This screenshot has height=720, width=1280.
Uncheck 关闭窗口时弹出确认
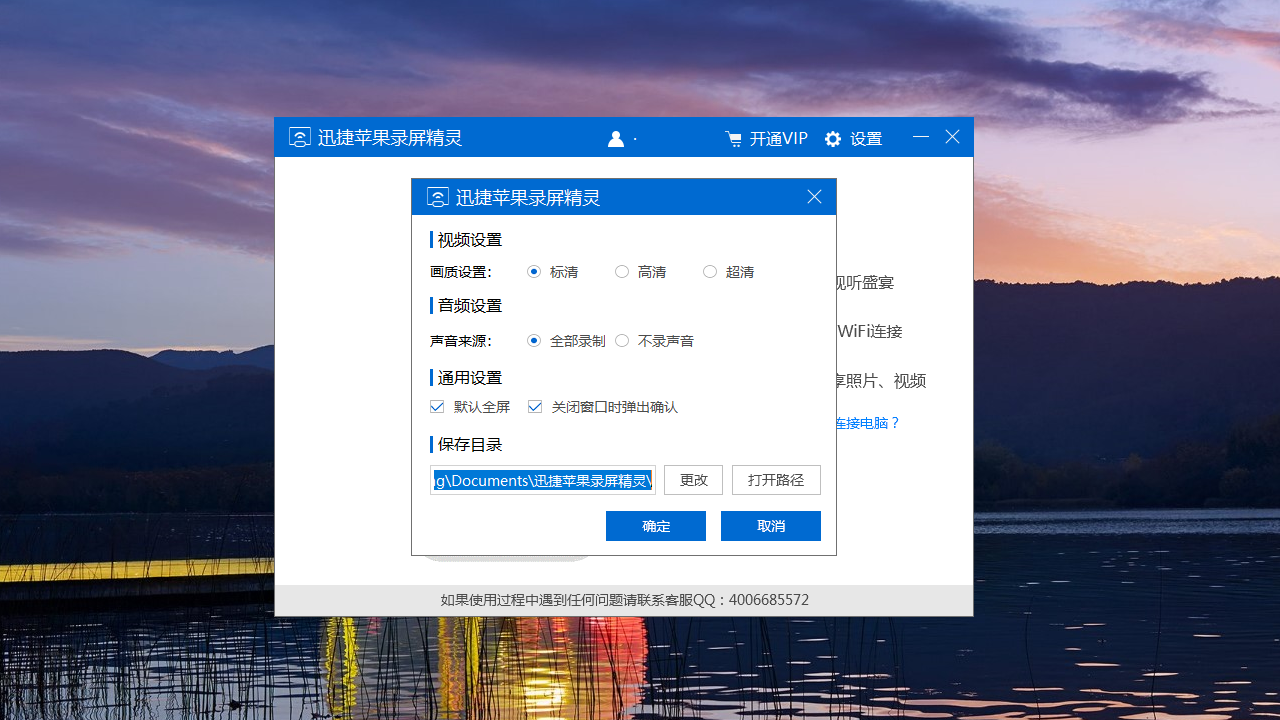[x=535, y=406]
